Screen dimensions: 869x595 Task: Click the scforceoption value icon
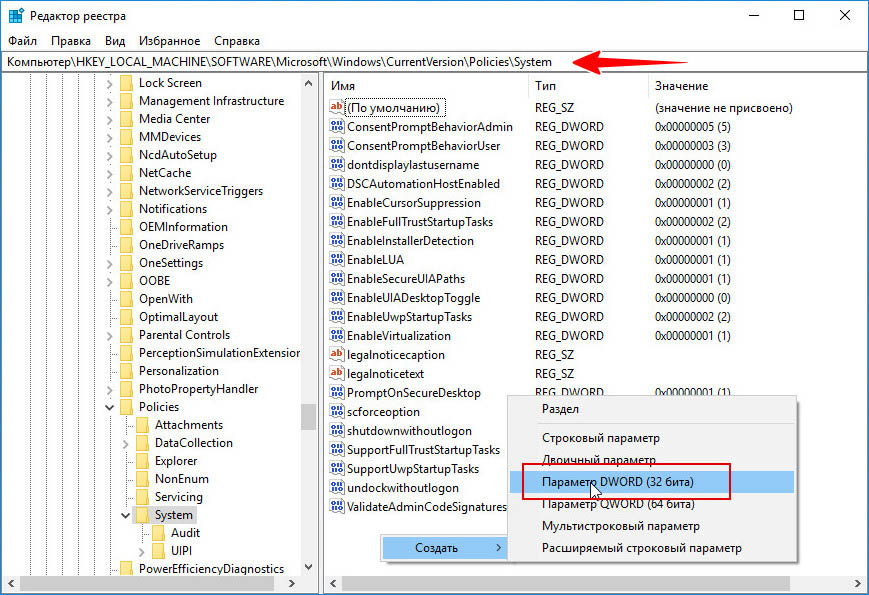[x=336, y=411]
